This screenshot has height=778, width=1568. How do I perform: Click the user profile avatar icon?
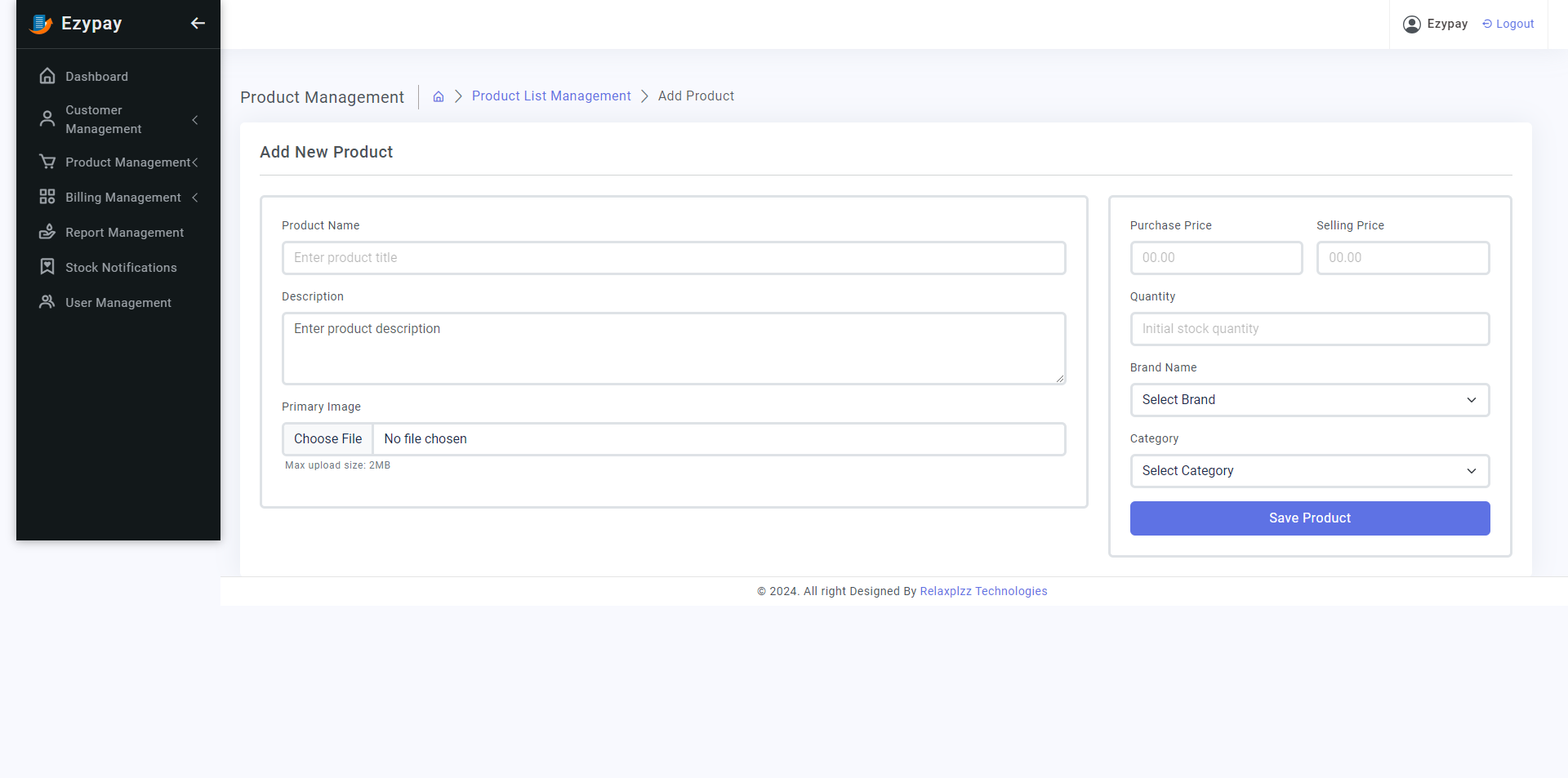[1411, 24]
